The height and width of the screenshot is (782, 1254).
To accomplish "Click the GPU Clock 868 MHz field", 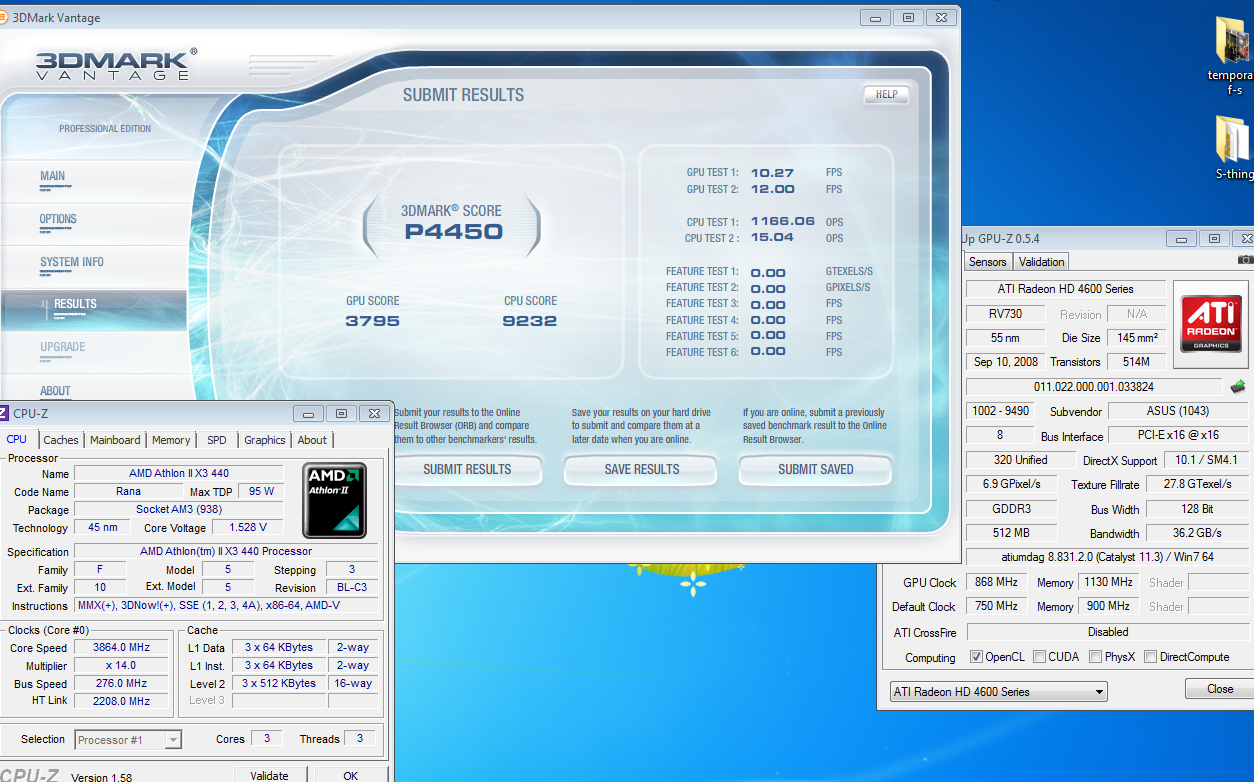I will coord(996,582).
